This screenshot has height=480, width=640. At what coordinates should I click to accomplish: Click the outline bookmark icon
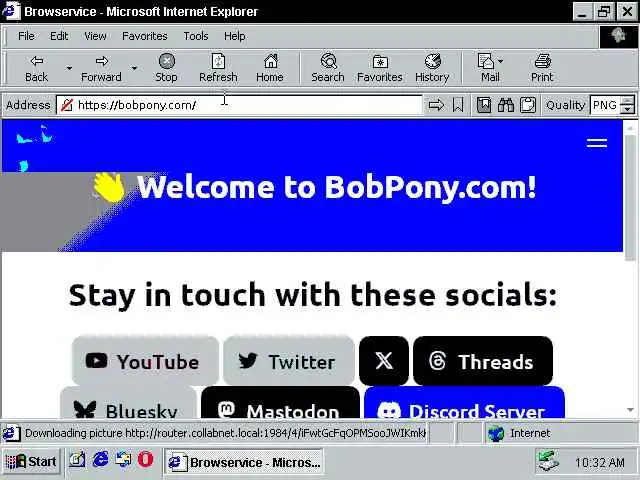point(458,105)
